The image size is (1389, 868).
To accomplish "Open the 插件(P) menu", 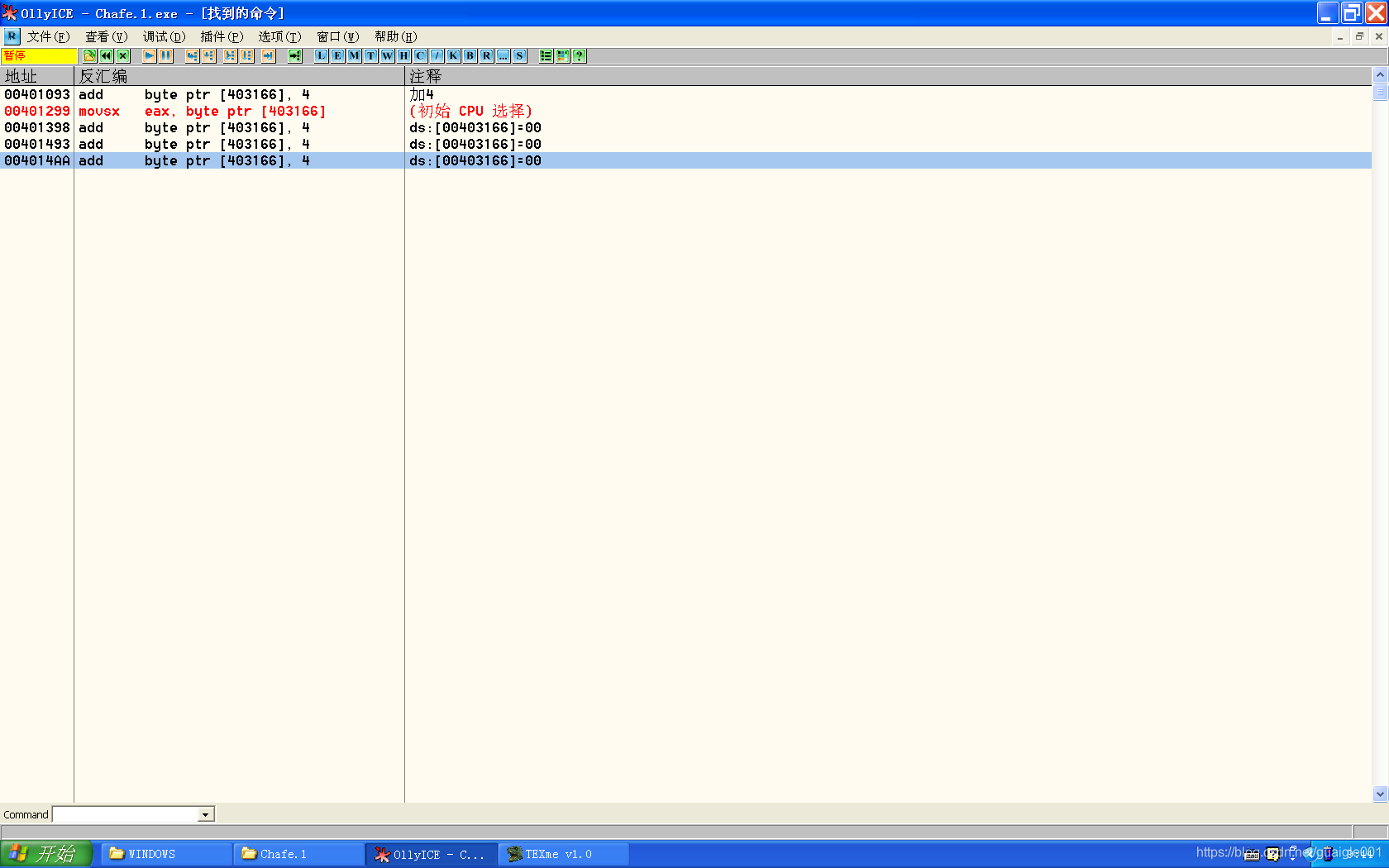I will coord(222,36).
